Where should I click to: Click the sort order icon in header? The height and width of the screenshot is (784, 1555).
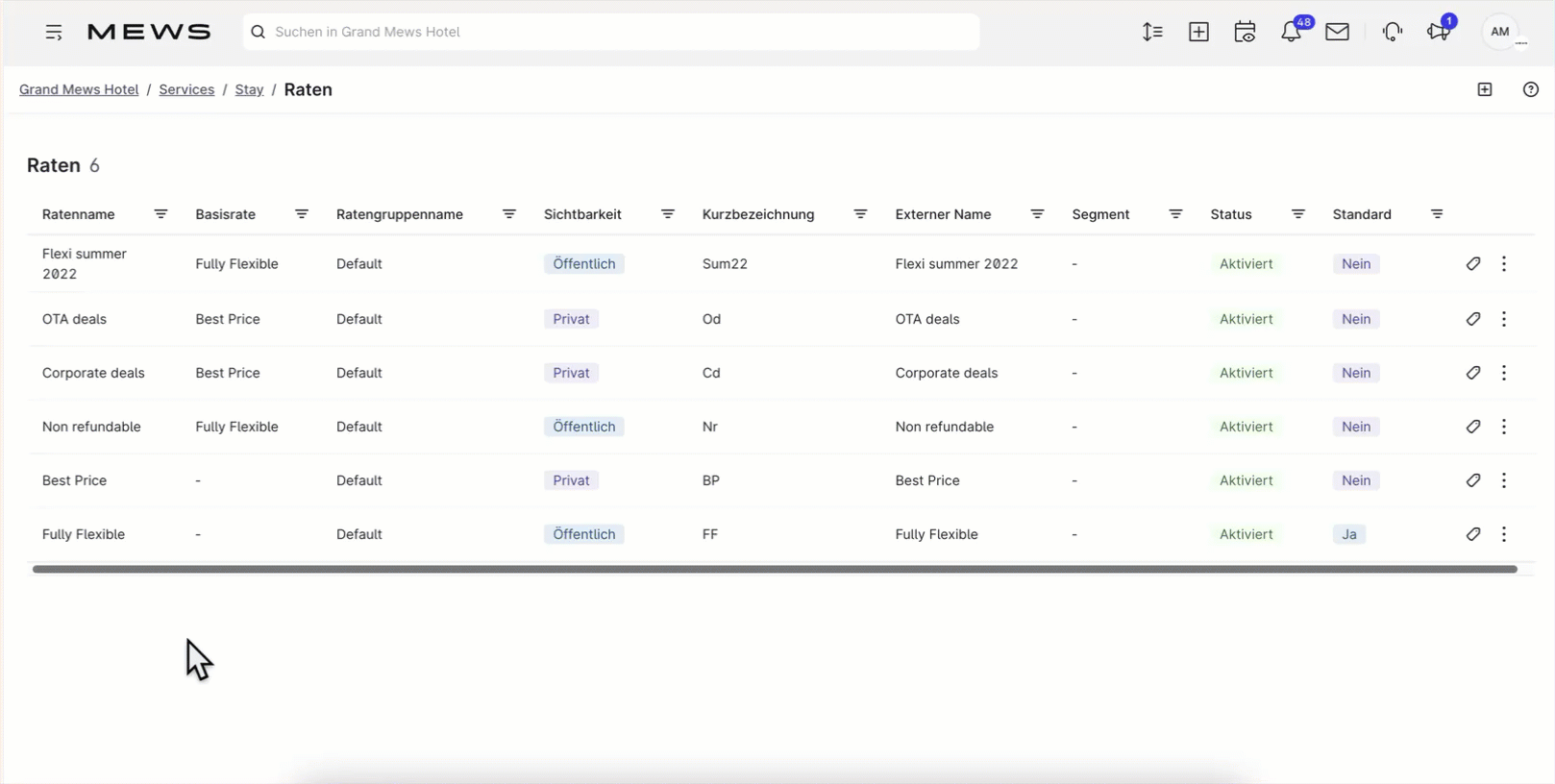(1152, 32)
